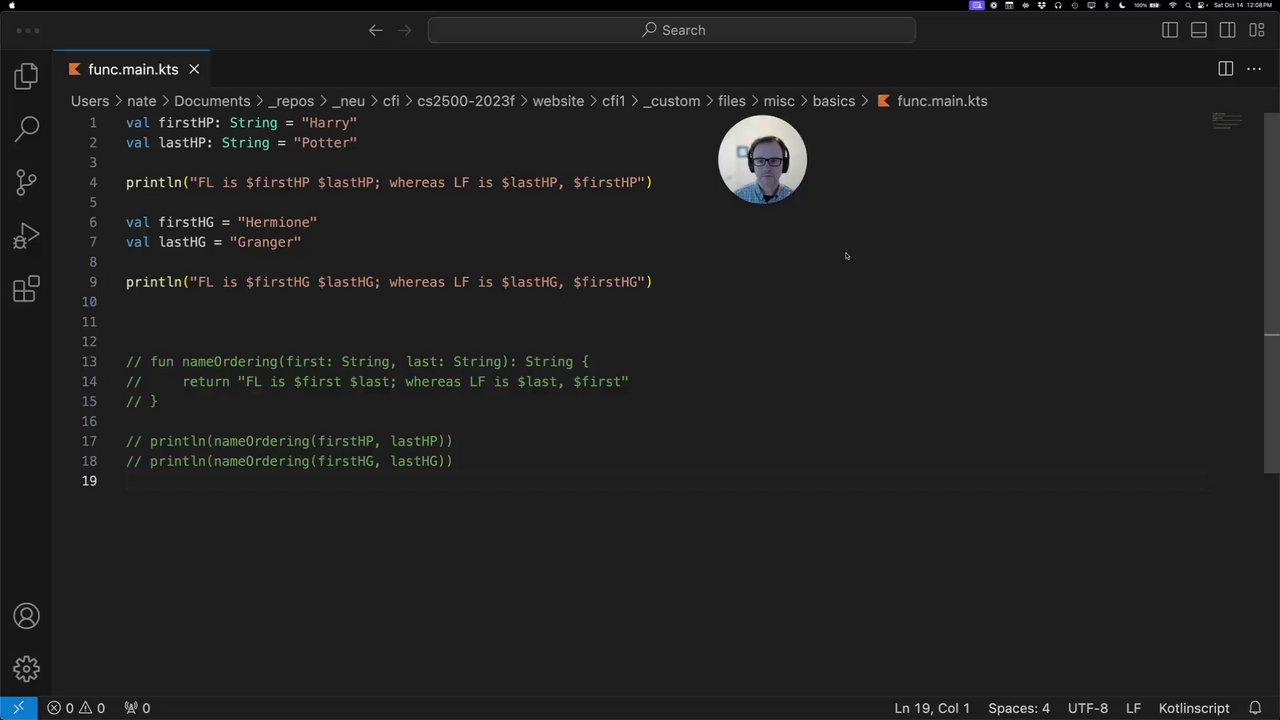Click the menu bar date and time
Viewport: 1280px width, 720px height.
1243,5
